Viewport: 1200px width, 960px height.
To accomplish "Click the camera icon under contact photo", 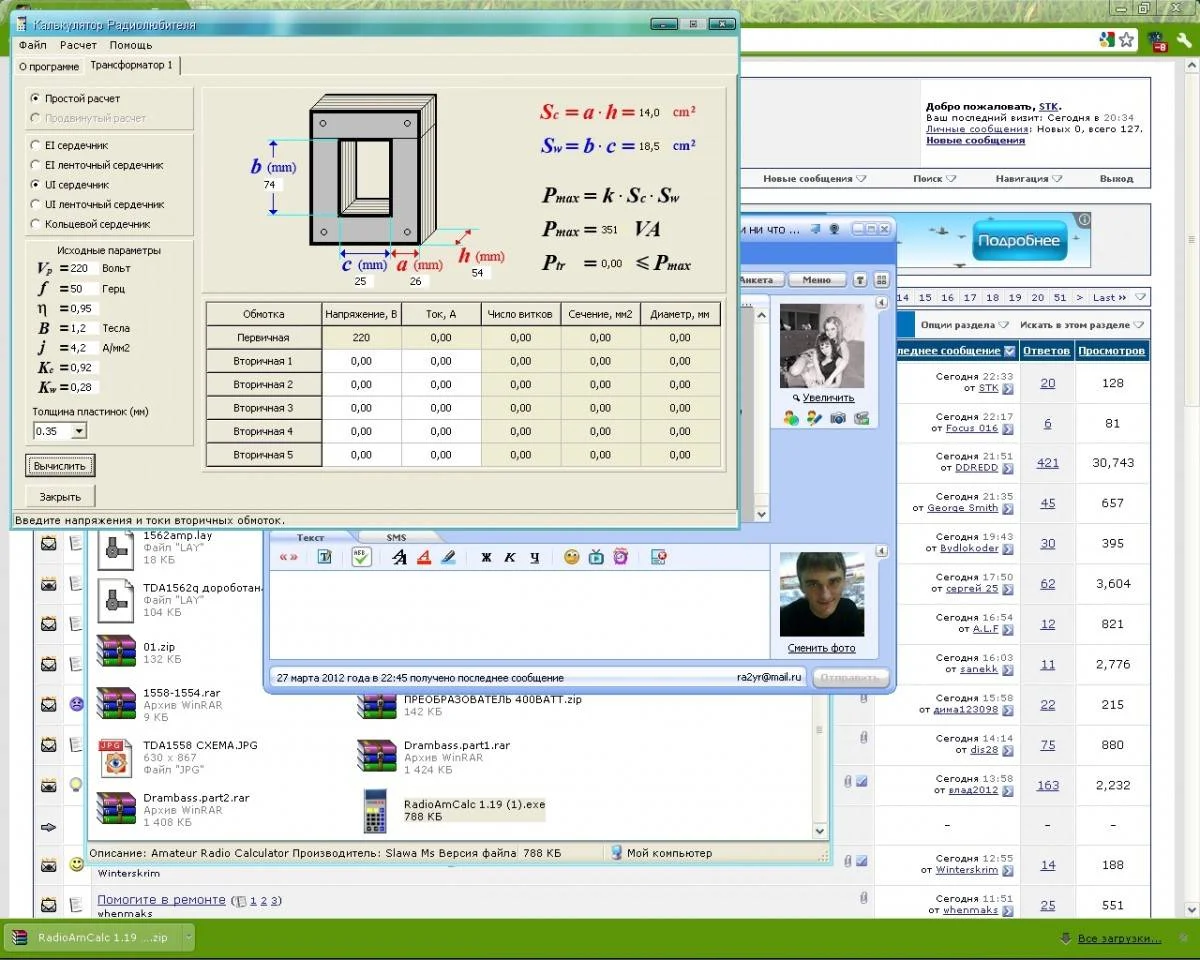I will [838, 417].
